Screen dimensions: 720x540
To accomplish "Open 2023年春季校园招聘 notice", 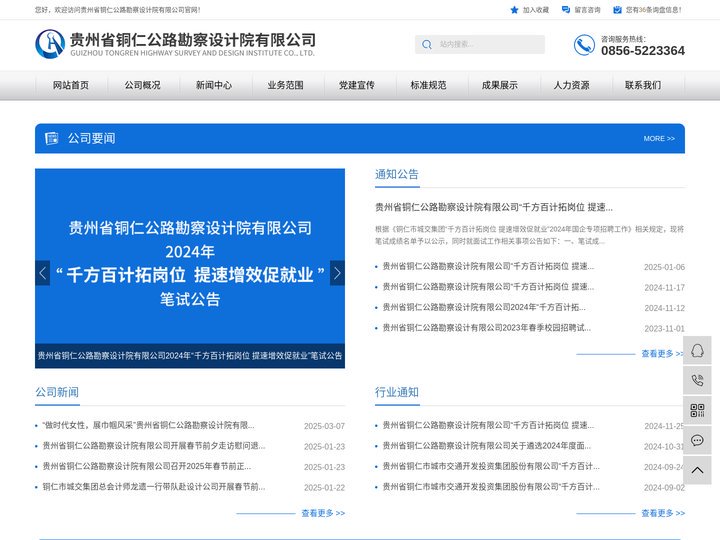I will (487, 328).
